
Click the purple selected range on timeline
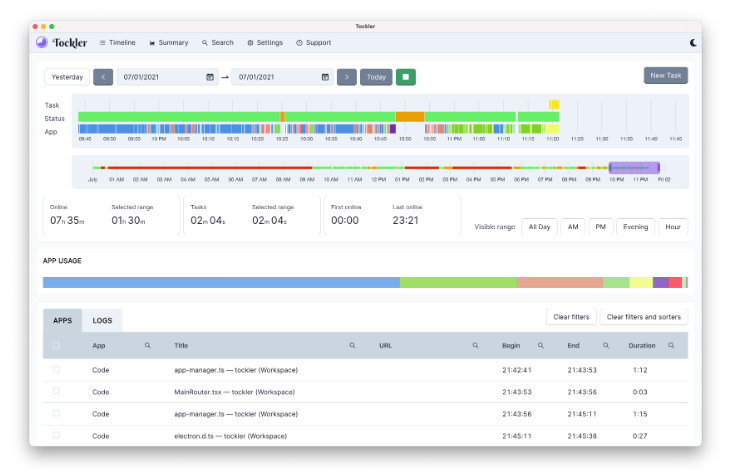point(634,167)
